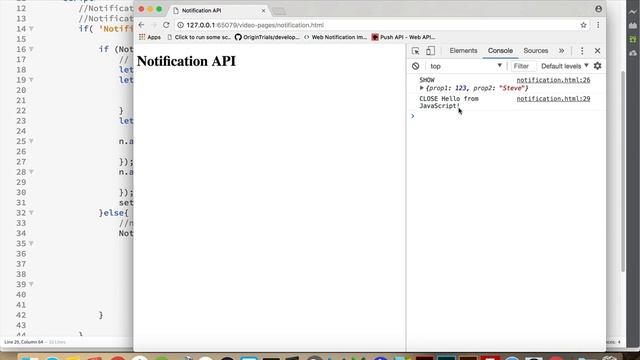Image resolution: width=640 pixels, height=360 pixels.
Task: Click the SHOW console log message
Action: pos(427,80)
